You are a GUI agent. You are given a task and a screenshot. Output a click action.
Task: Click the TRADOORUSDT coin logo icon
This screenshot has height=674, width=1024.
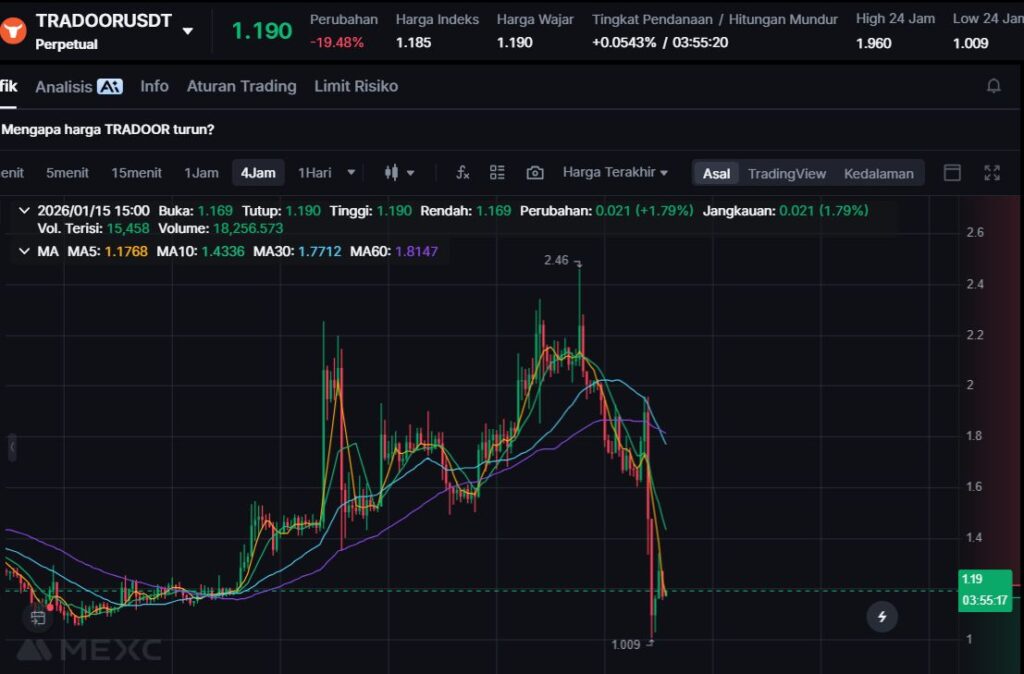coord(14,30)
